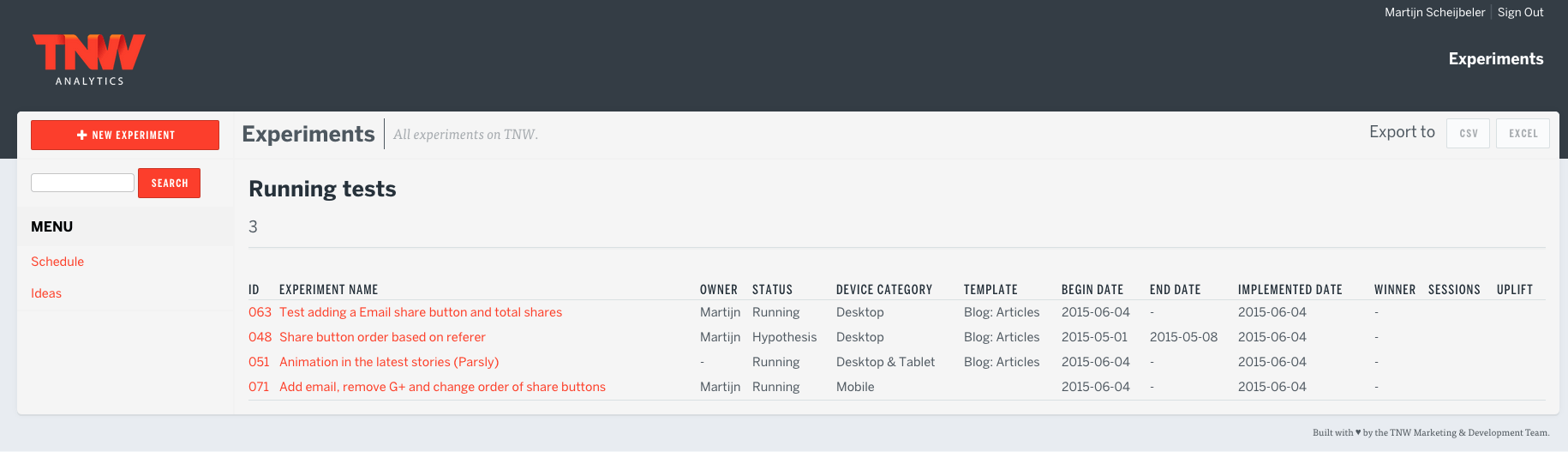Open 'Animation in the latest stories (Parsly)'
Image resolution: width=1568 pixels, height=452 pixels.
[x=388, y=362]
